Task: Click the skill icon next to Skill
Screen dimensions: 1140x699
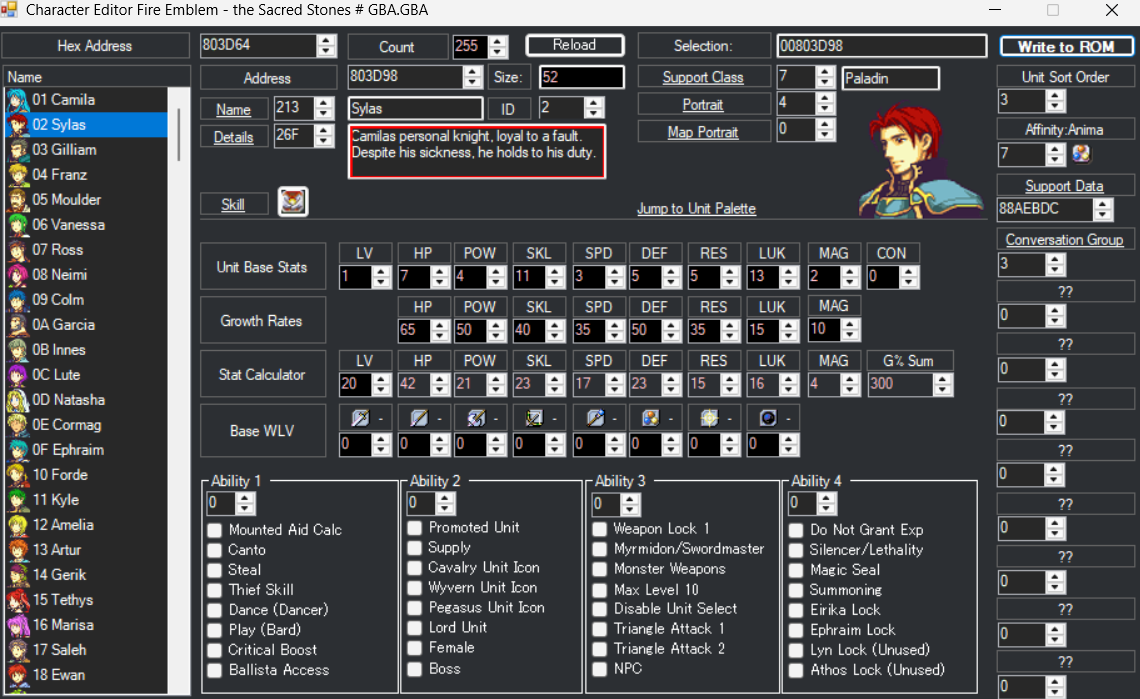Action: click(x=293, y=202)
